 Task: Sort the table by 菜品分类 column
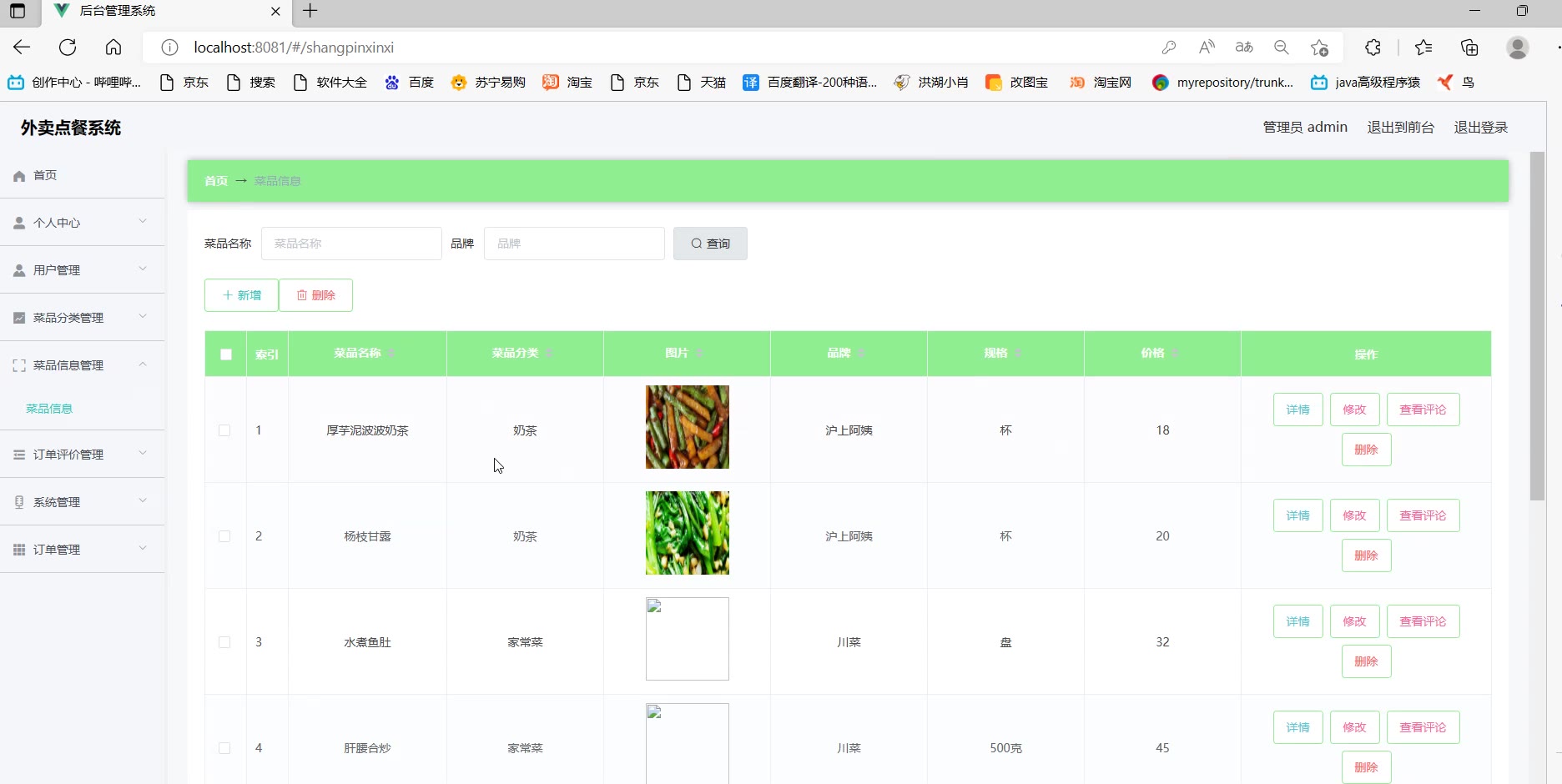(549, 354)
